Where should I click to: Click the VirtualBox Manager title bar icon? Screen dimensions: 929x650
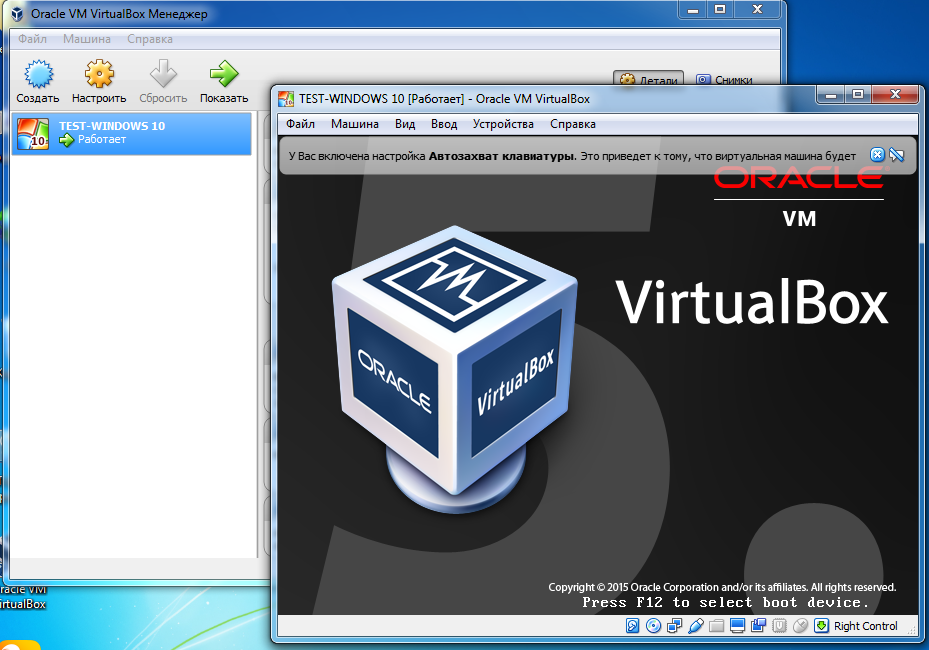(x=18, y=13)
